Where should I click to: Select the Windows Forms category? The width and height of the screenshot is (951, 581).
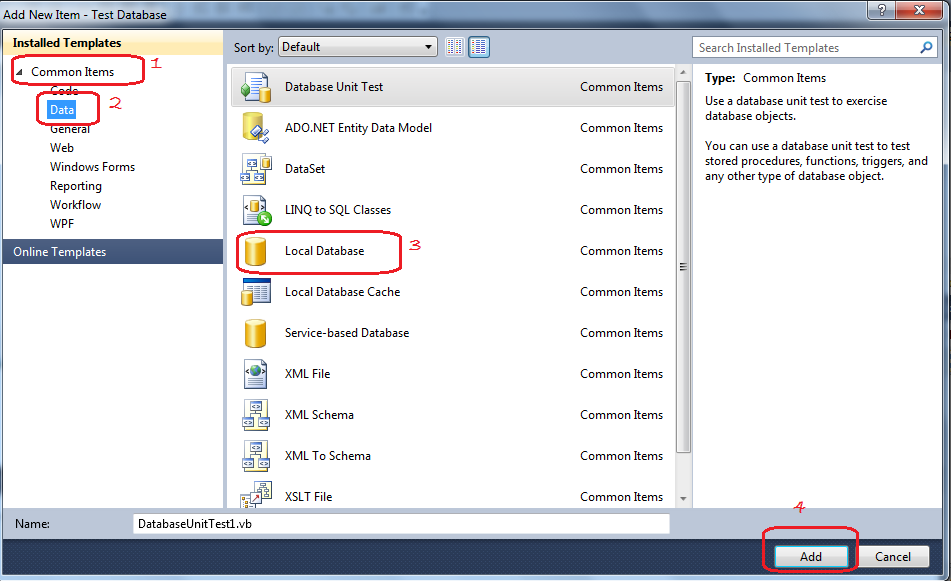click(92, 167)
